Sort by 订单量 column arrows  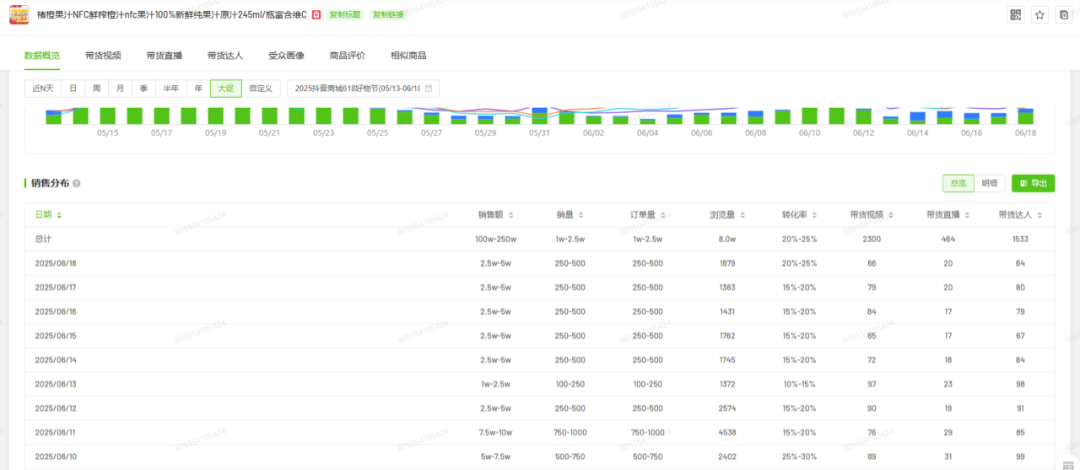[x=663, y=215]
